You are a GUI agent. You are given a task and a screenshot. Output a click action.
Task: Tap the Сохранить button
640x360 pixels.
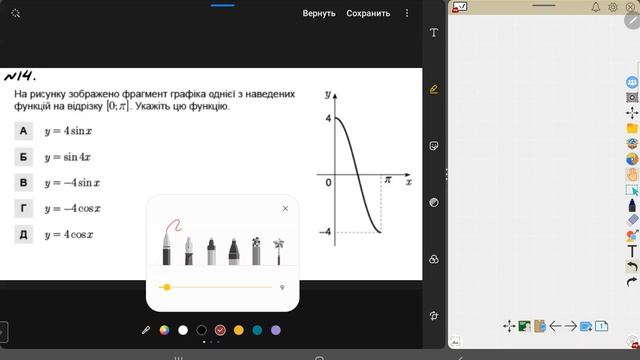click(368, 13)
